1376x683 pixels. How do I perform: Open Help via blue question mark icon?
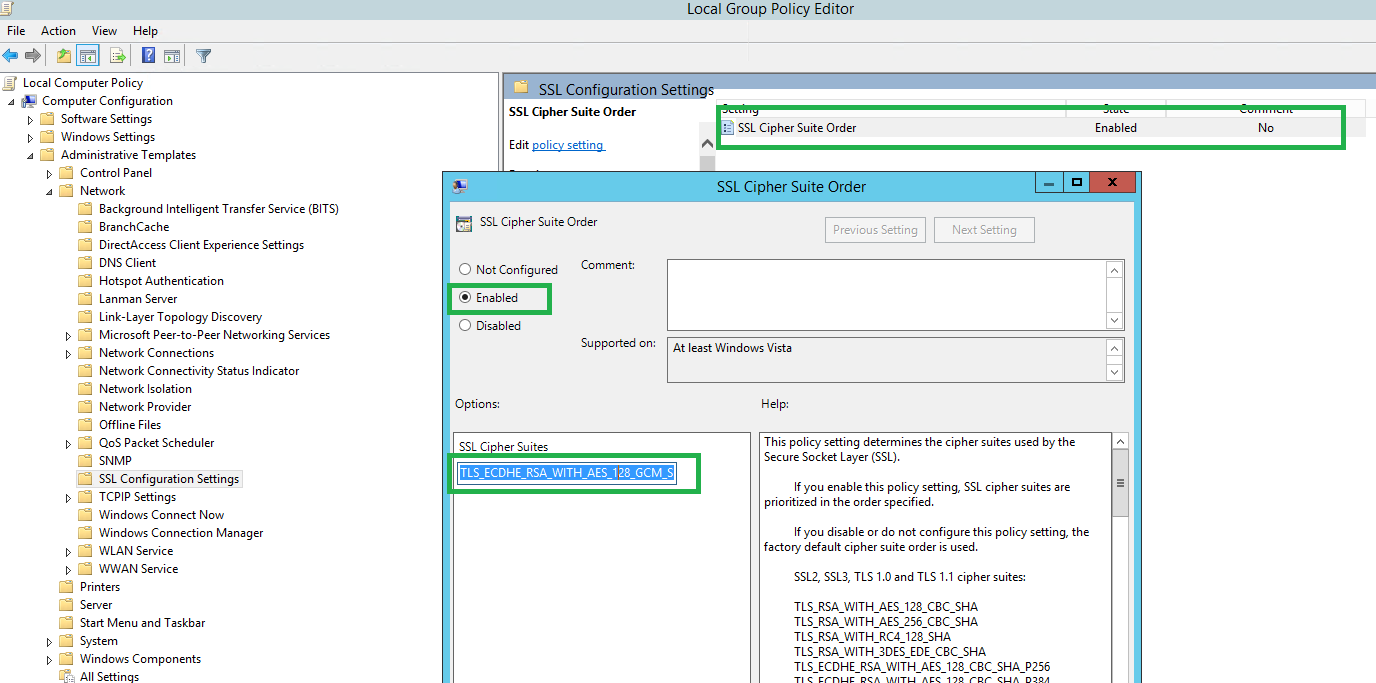point(148,56)
